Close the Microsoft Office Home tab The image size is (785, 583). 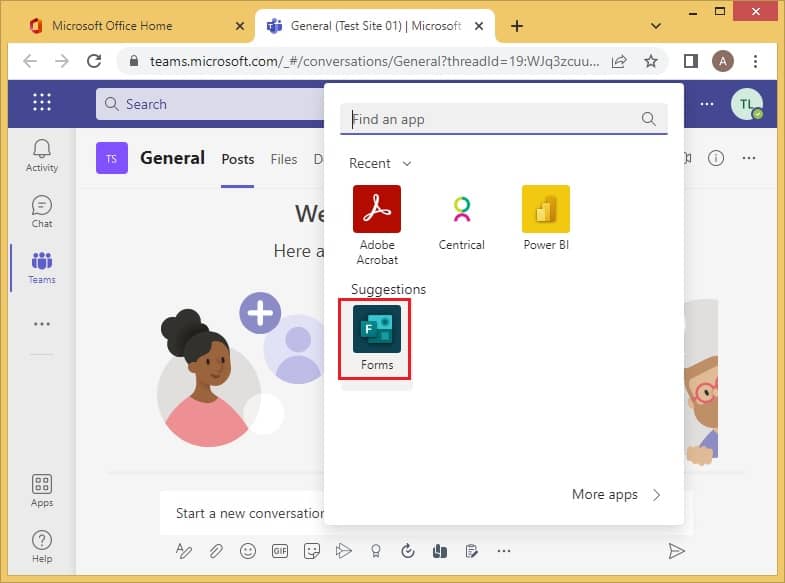(240, 26)
